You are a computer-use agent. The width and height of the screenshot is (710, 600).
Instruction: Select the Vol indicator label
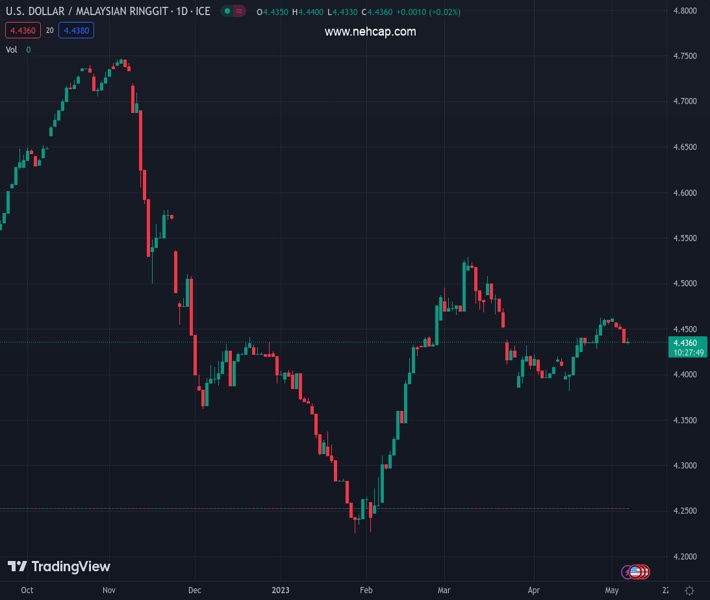[12, 49]
